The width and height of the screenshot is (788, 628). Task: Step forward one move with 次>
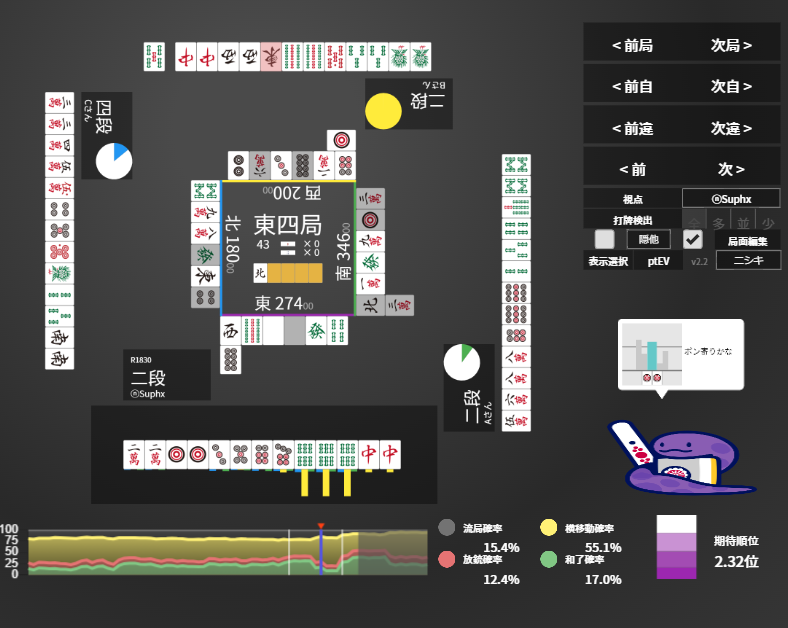pyautogui.click(x=731, y=169)
